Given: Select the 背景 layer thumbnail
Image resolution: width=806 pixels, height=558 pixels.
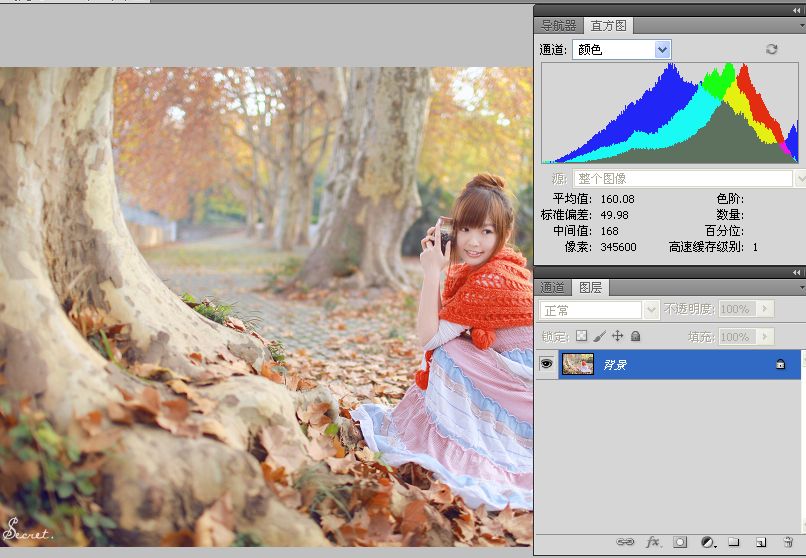Looking at the screenshot, I should [578, 365].
